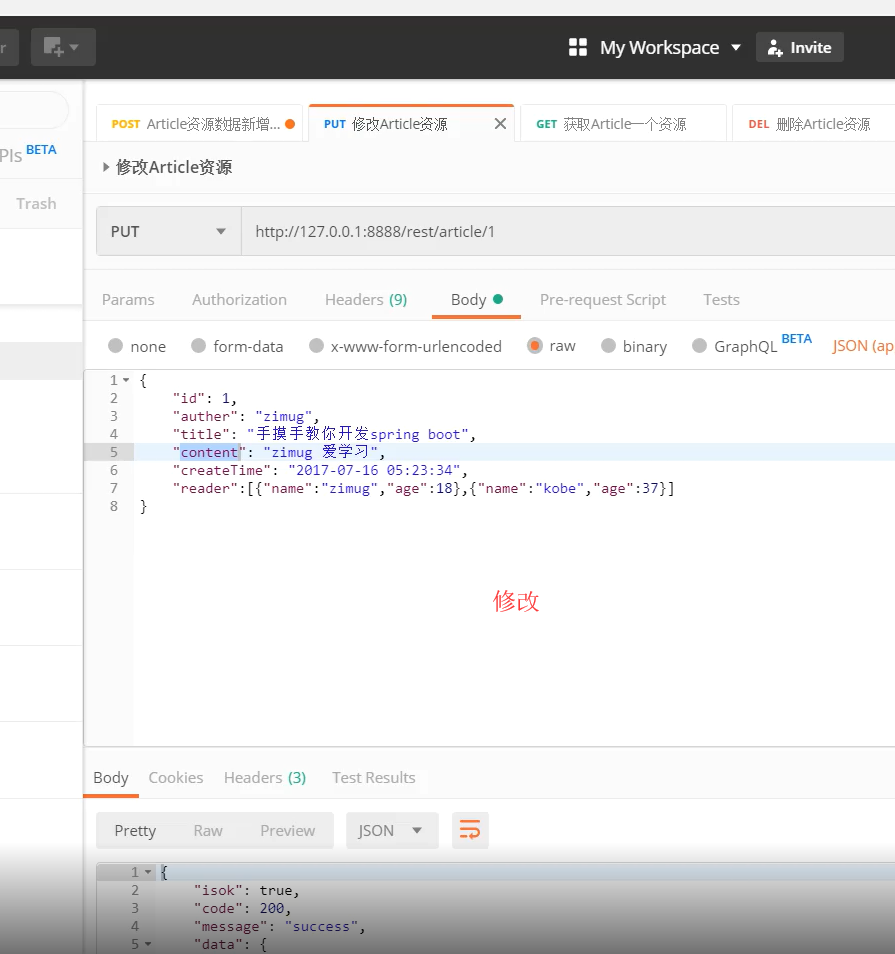Open the response JSON format dropdown
This screenshot has width=895, height=954.
(x=392, y=830)
